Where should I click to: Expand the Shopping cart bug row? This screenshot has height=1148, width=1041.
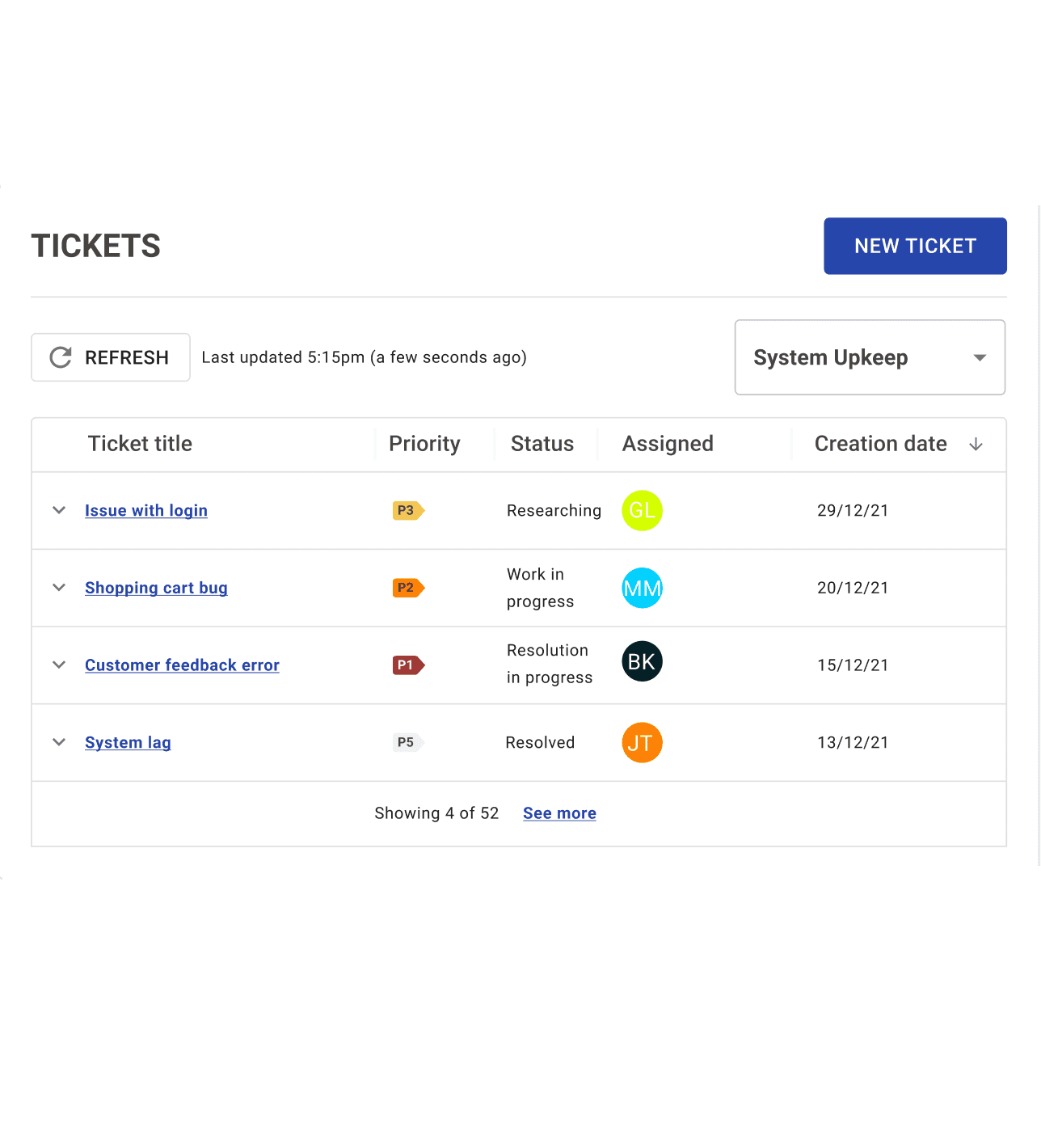click(x=59, y=588)
